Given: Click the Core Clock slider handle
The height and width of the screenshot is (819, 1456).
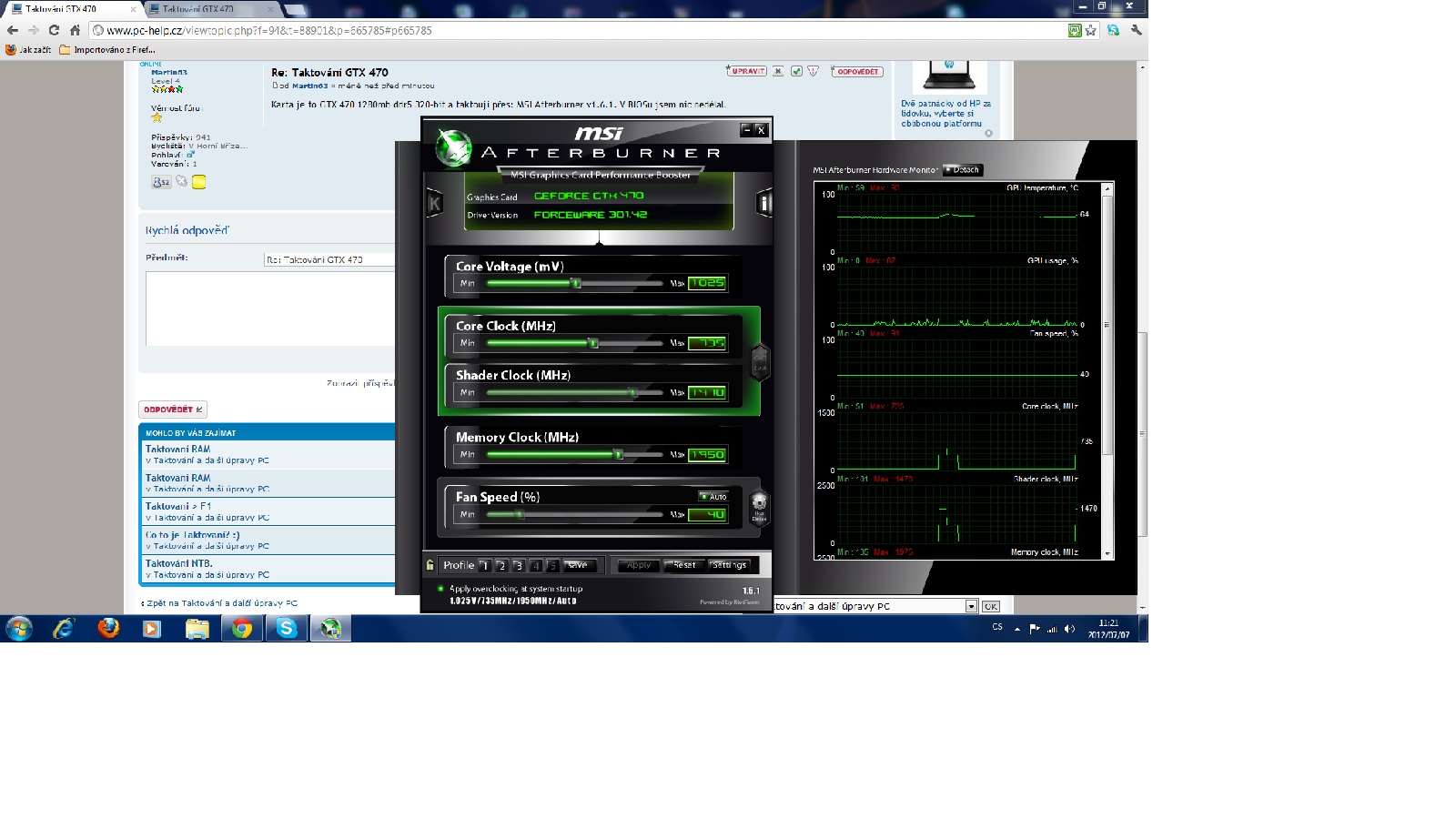Looking at the screenshot, I should click(x=593, y=343).
